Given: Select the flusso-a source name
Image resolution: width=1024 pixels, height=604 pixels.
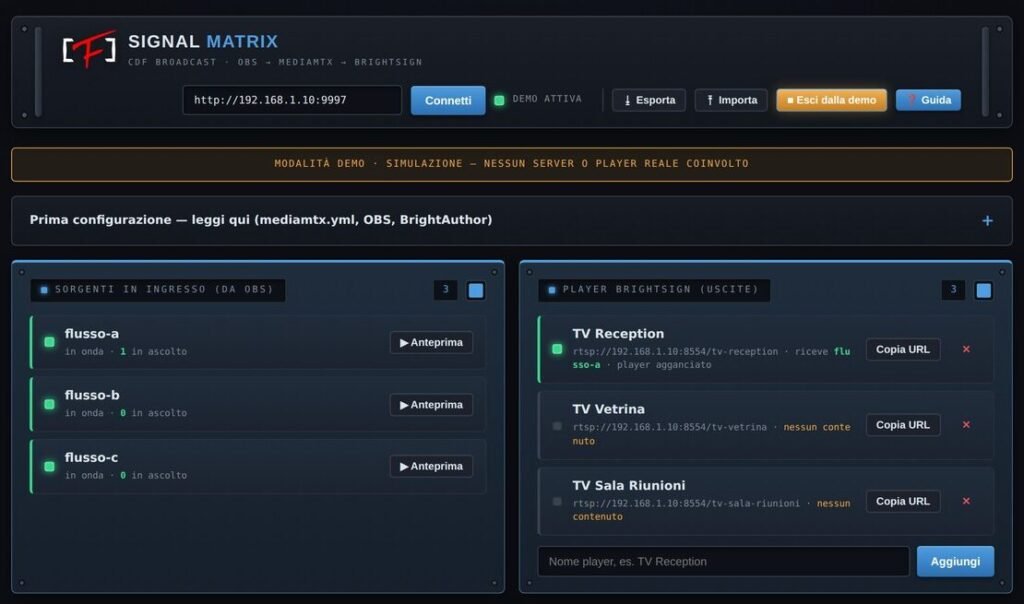Looking at the screenshot, I should [91, 334].
